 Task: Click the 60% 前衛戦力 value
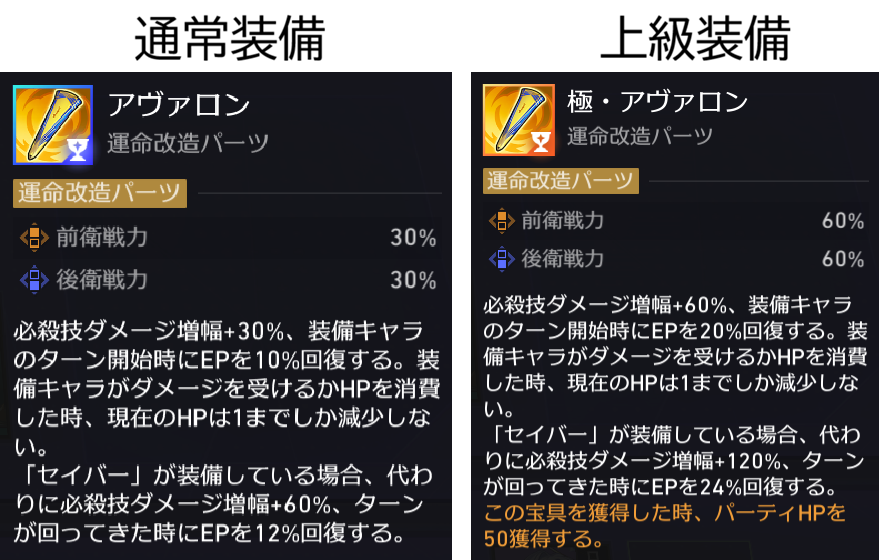(x=843, y=221)
